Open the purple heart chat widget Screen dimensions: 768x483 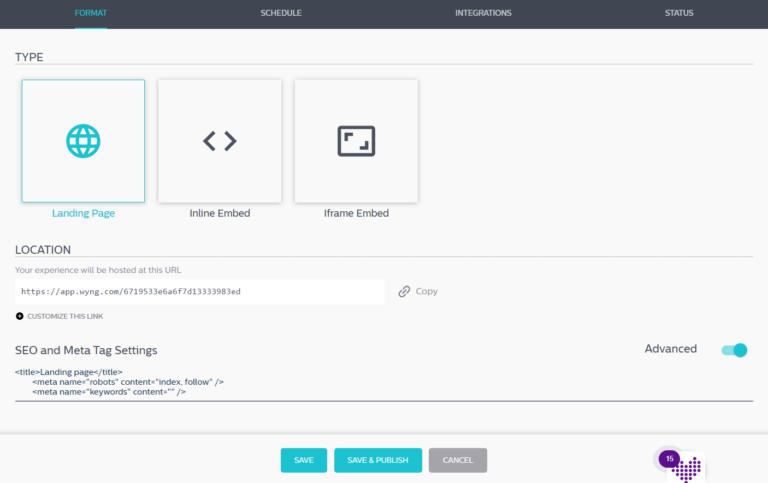coord(686,469)
